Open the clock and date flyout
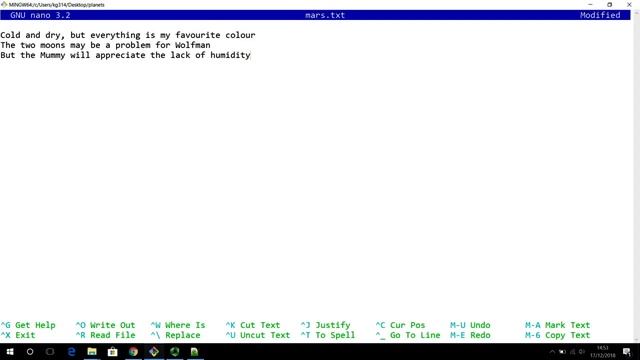Screen dimensions: 640x360 click(x=602, y=351)
